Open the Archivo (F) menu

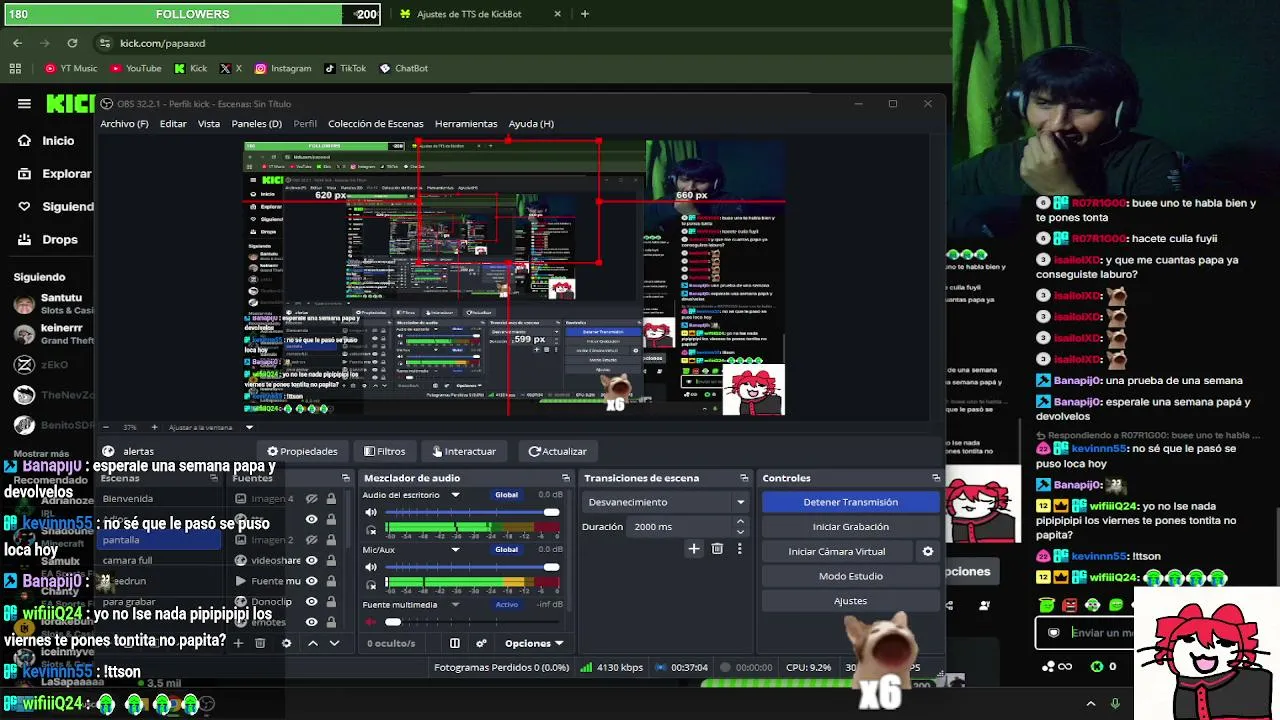124,123
